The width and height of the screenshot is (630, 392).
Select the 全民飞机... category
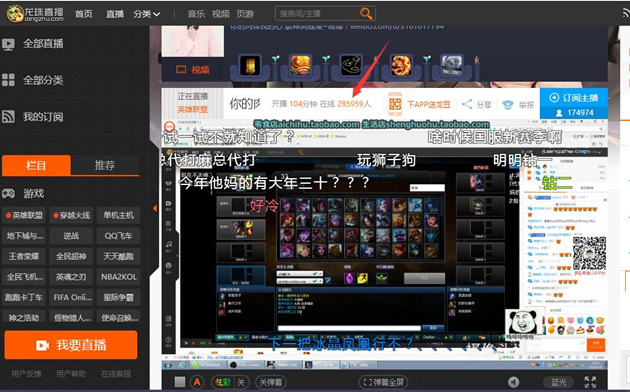coord(24,277)
